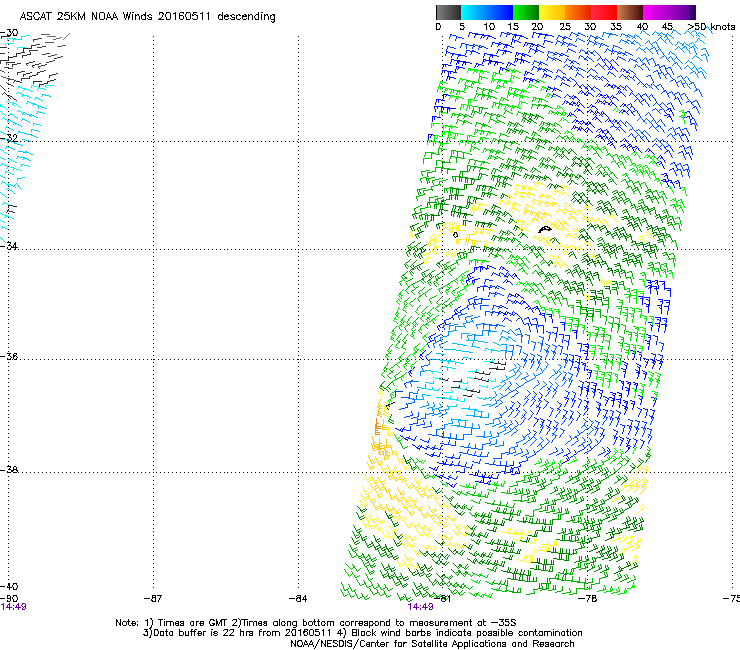Click the '-32' latitude axis label
Viewport: 740px width, 650px height.
pyautogui.click(x=9, y=138)
